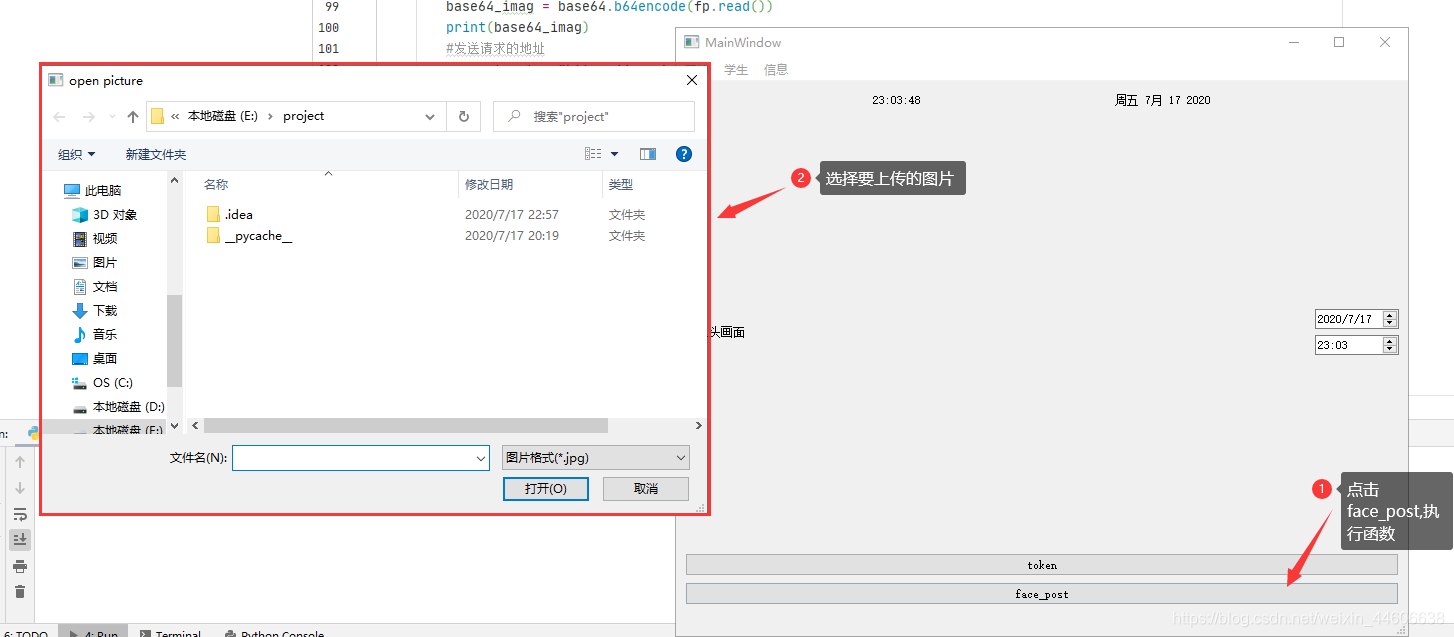Viewport: 1454px width, 637px height.
Task: Open 图片 pictures folder in navigation tree
Action: 95,263
